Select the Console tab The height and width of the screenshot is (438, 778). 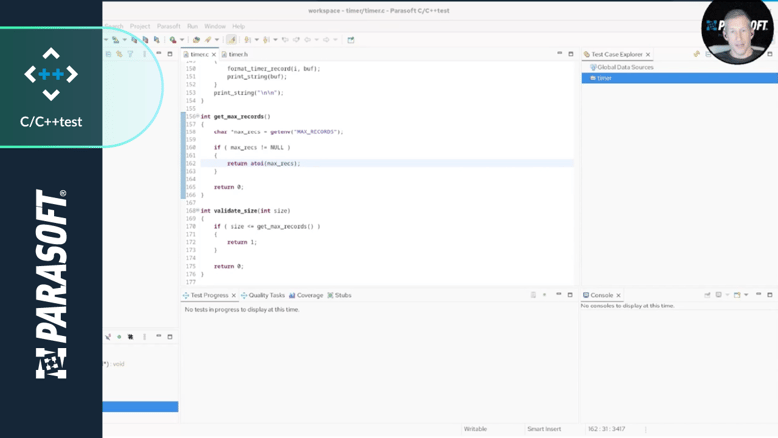pyautogui.click(x=601, y=295)
